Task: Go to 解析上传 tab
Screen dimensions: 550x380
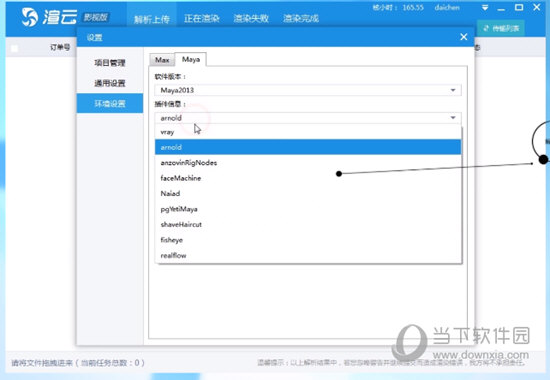Action: pos(152,19)
